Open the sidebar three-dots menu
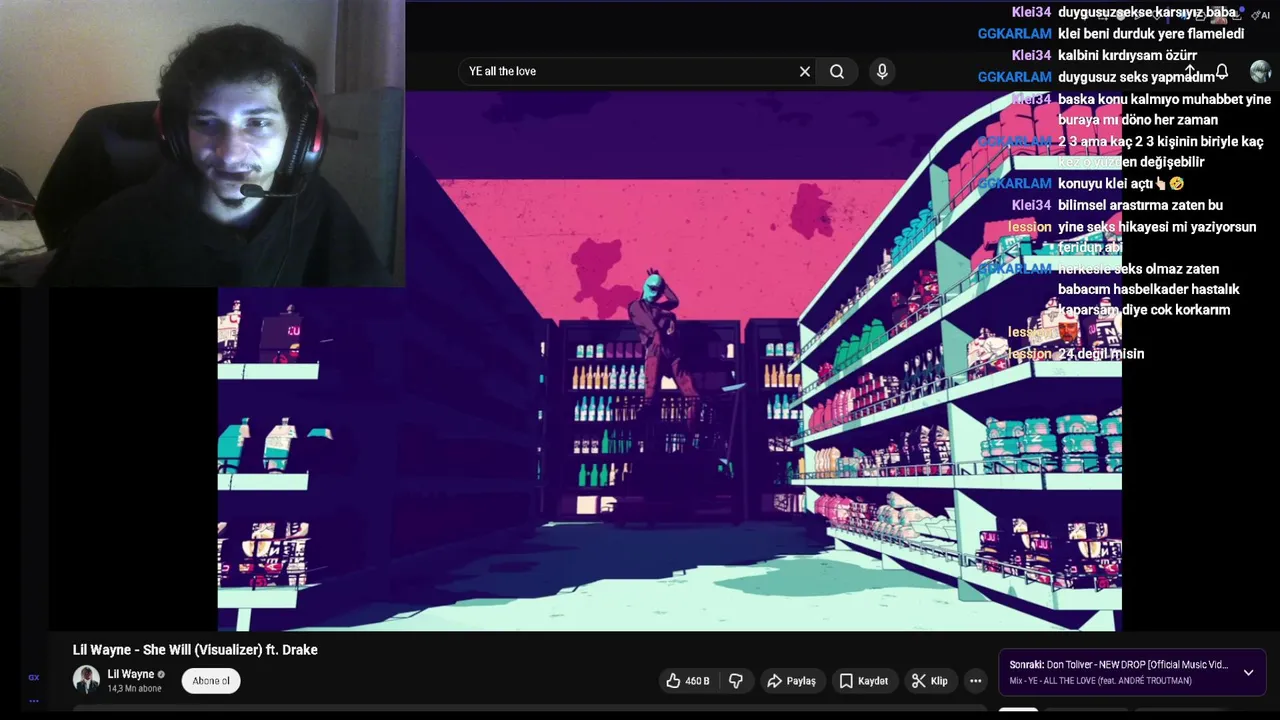The width and height of the screenshot is (1280, 720). (34, 701)
